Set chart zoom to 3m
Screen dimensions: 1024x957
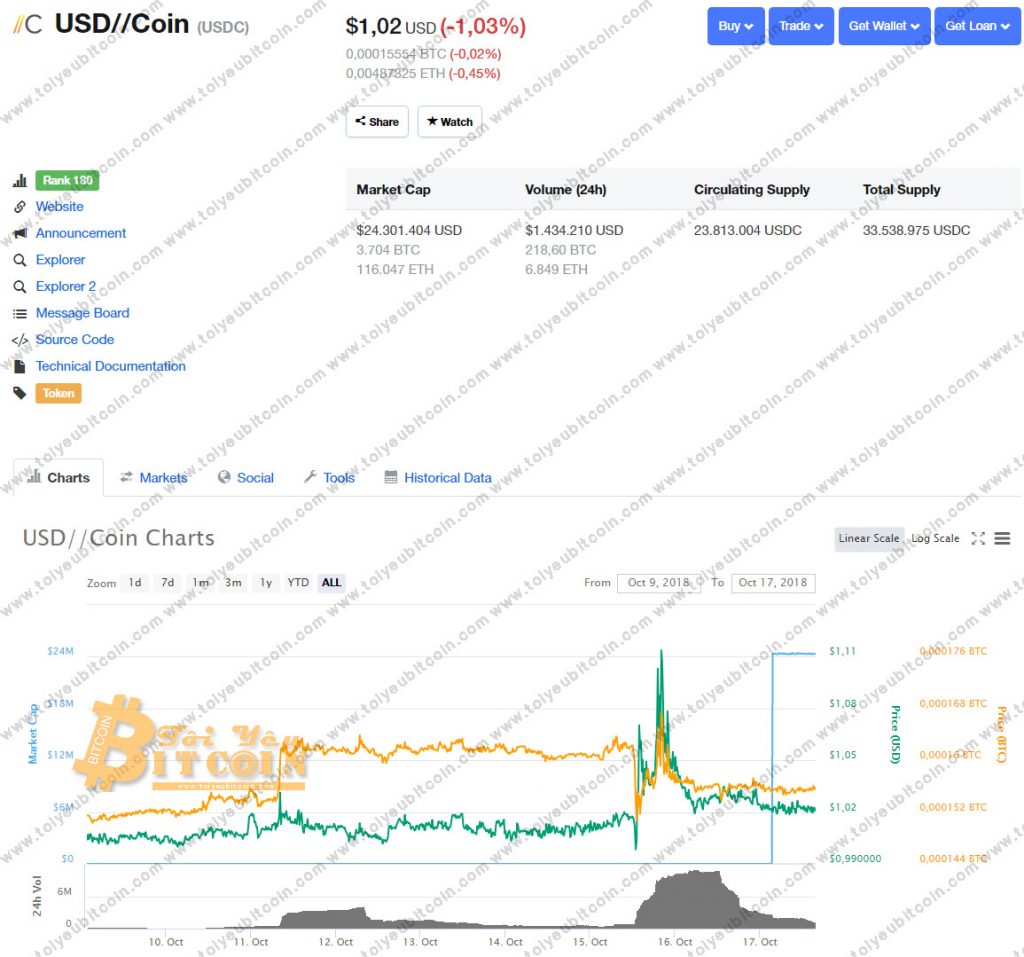click(x=233, y=583)
